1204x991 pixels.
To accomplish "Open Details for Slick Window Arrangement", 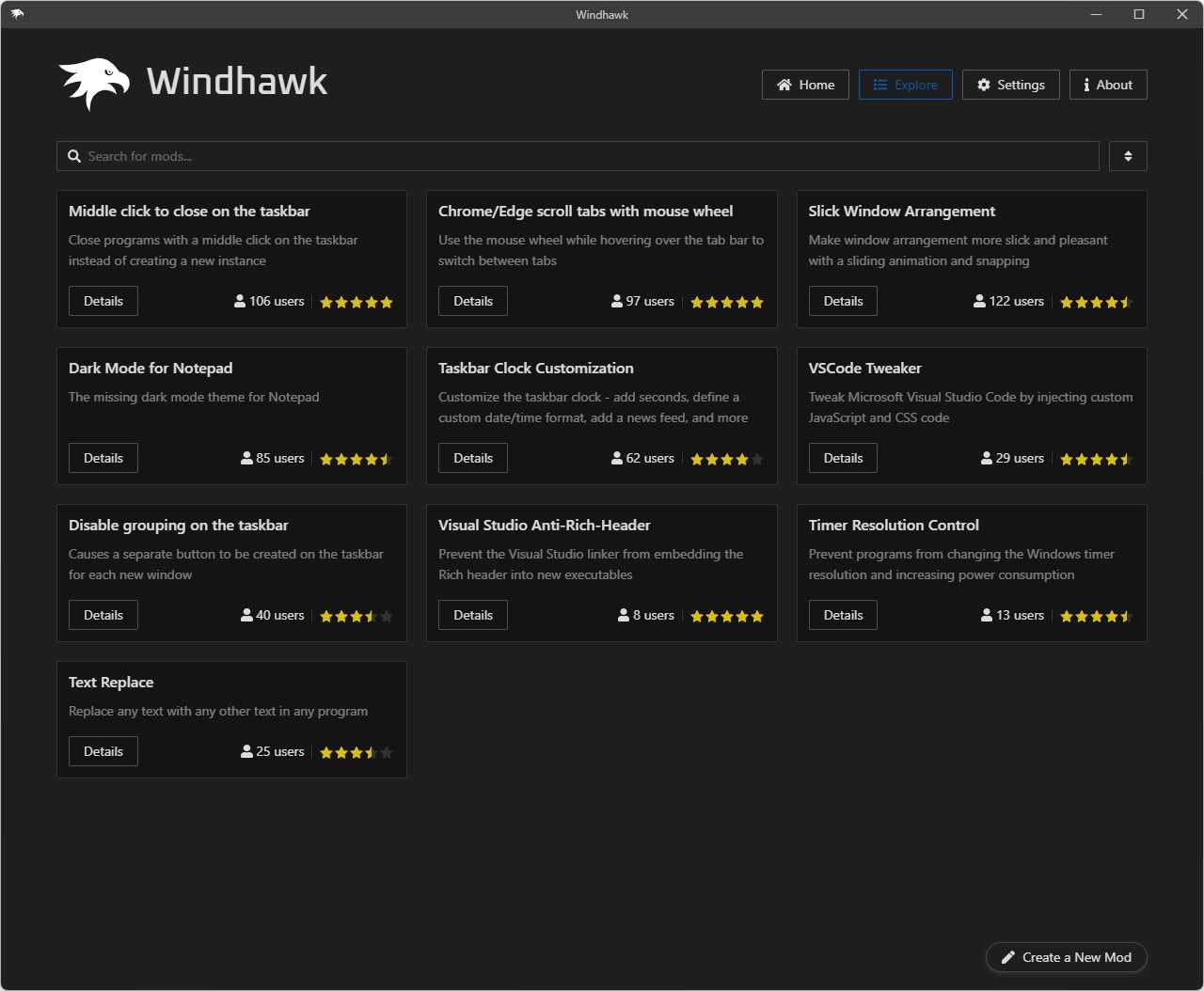I will (x=843, y=301).
